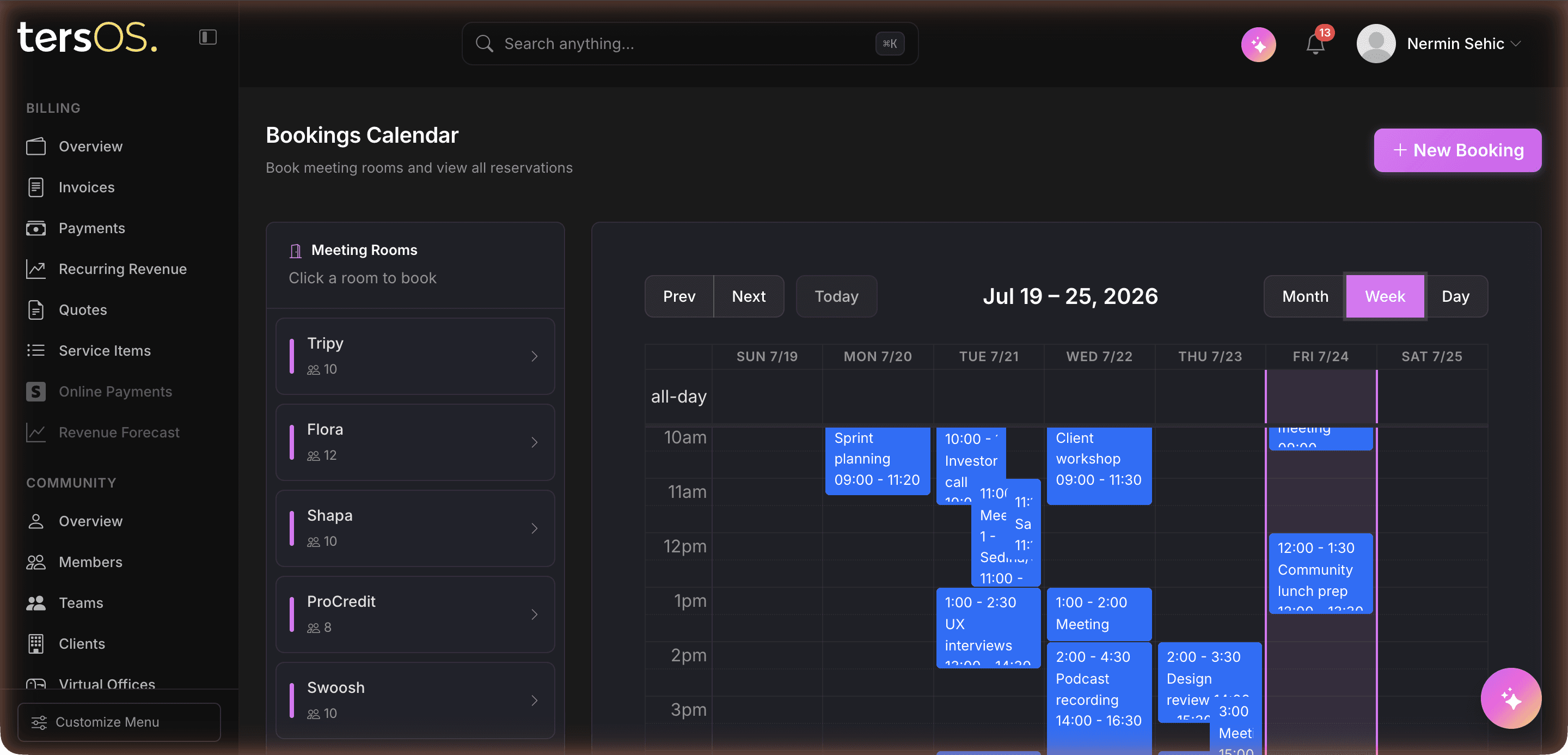Click the WED 7/22 column header

pos(1099,357)
